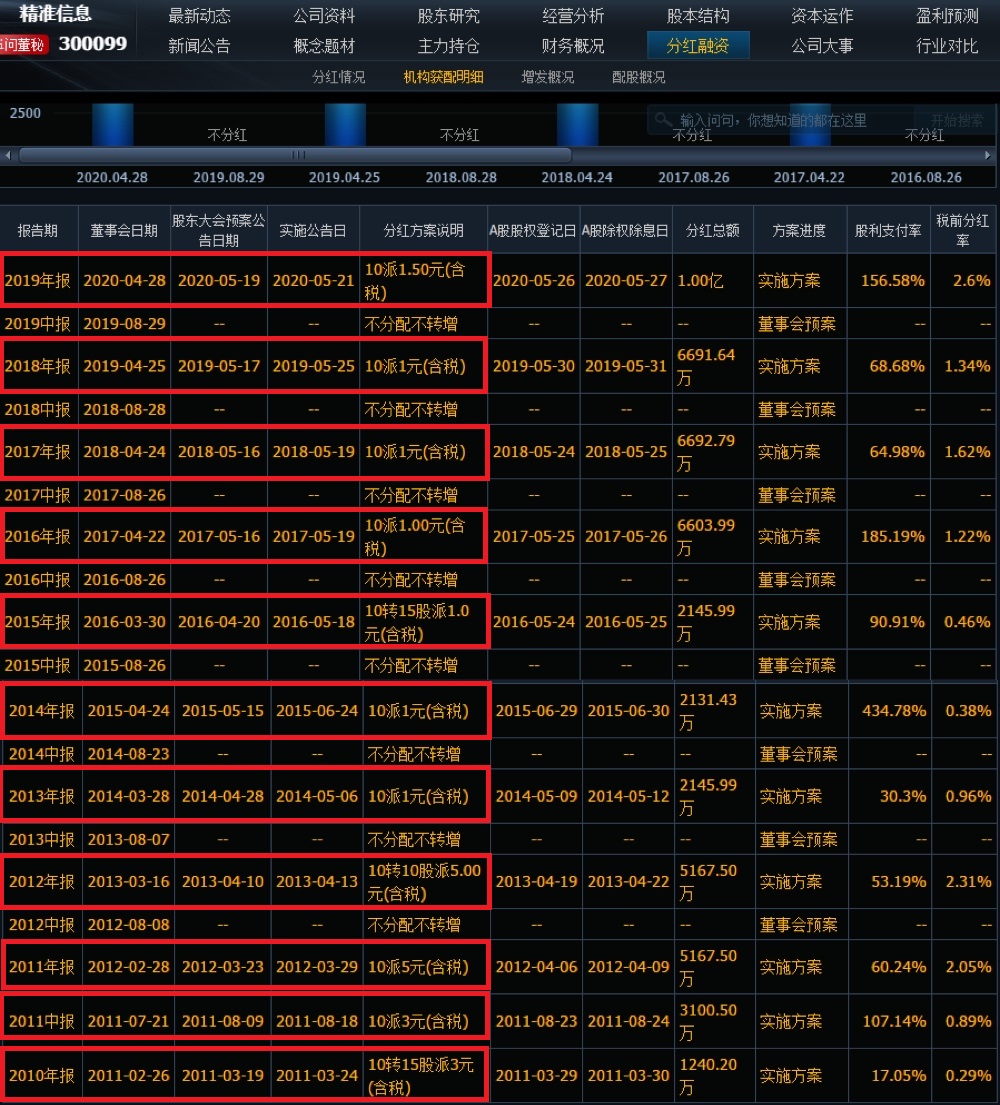This screenshot has height=1105, width=1000.
Task: Open the 经营分析 tab
Action: [x=573, y=16]
